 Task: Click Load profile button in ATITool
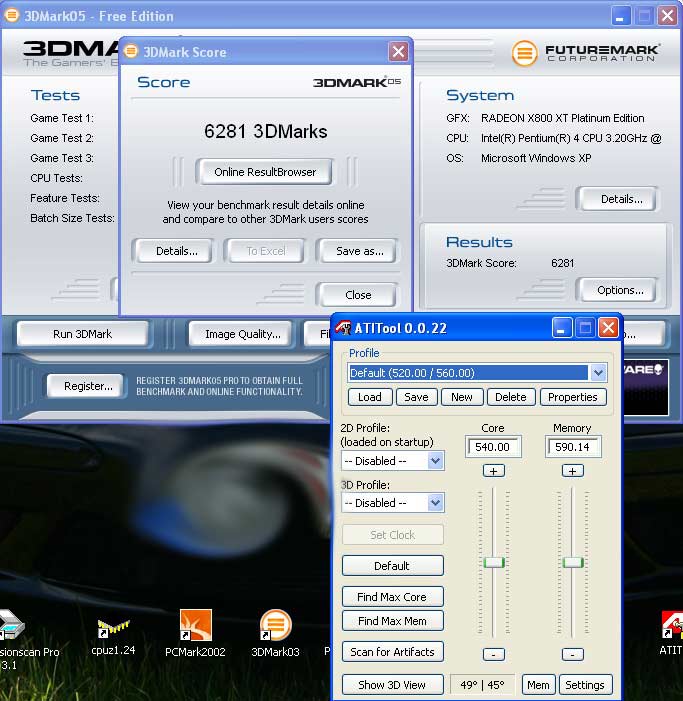coord(370,397)
